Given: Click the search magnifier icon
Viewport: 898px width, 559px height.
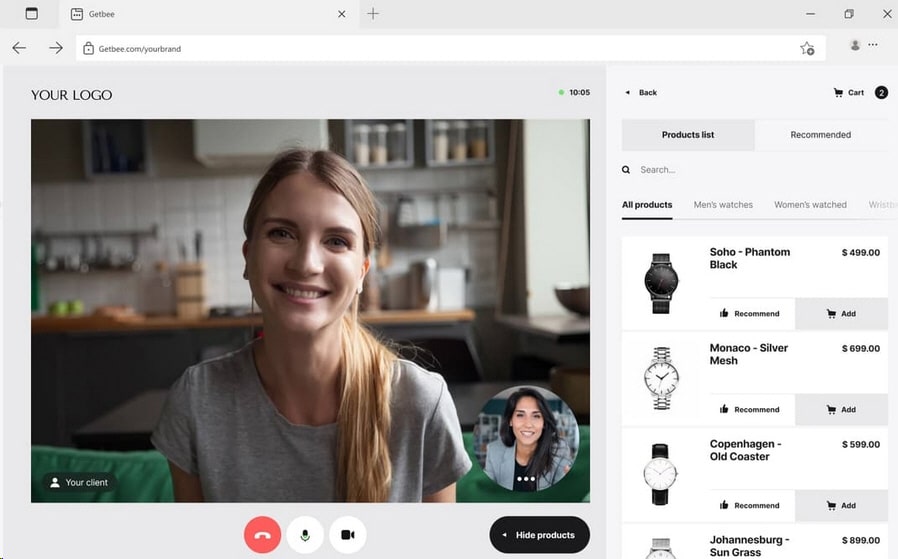Looking at the screenshot, I should click(627, 170).
